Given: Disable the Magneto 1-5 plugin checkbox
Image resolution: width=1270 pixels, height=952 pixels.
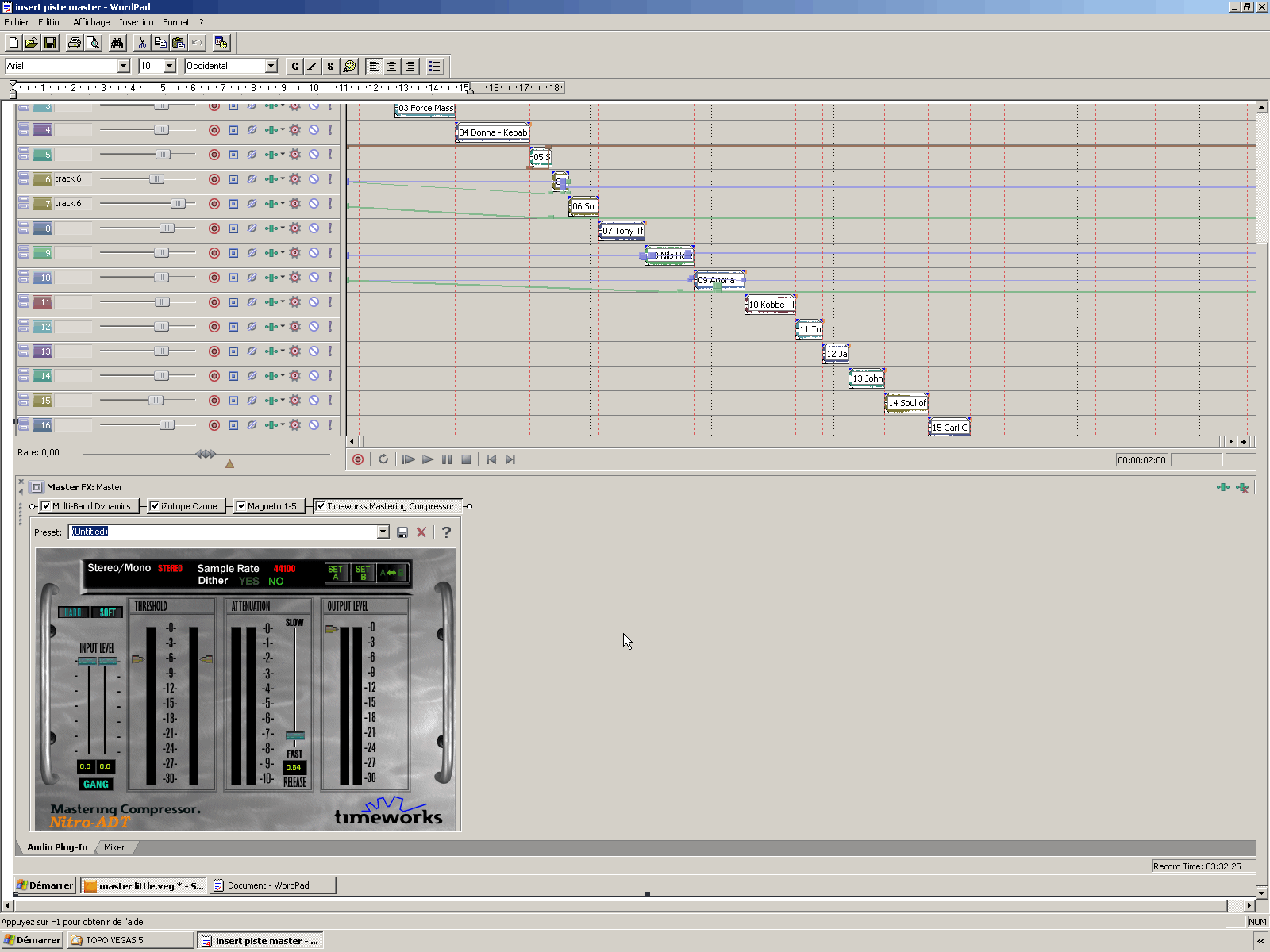Looking at the screenshot, I should coord(241,506).
